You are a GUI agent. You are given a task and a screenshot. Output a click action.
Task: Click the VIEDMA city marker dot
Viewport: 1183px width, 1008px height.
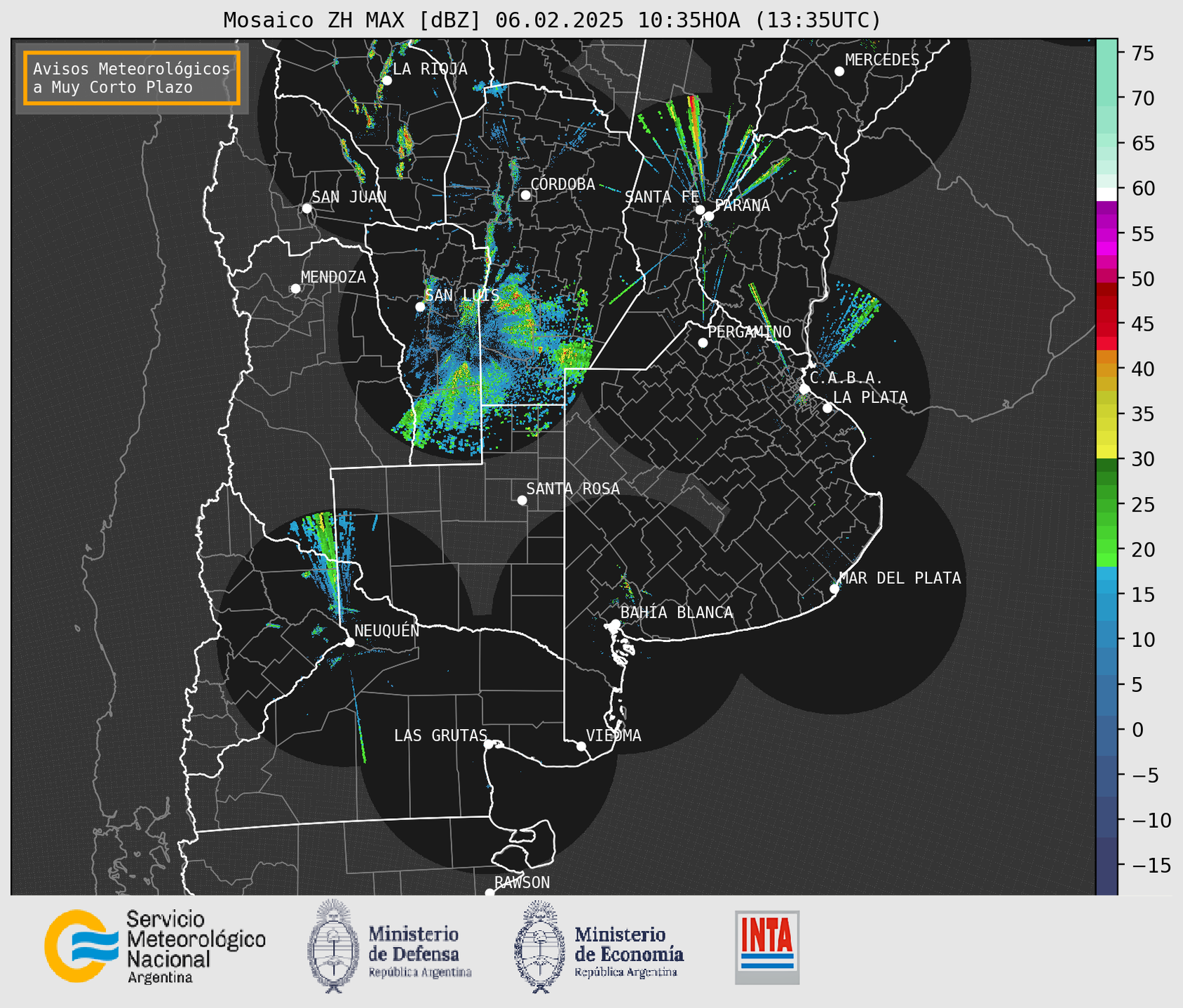coord(581,746)
